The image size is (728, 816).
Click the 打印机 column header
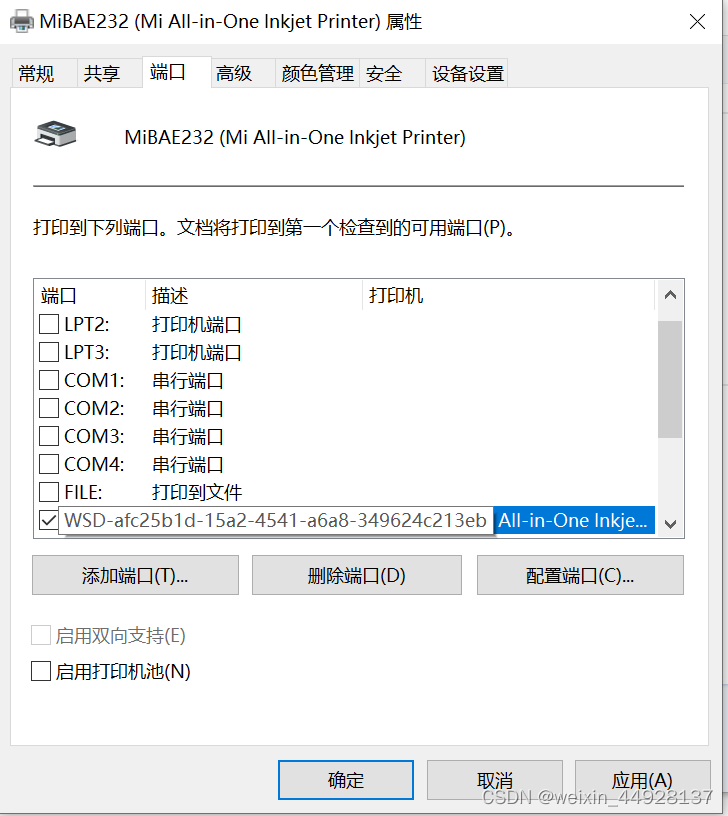[x=508, y=296]
